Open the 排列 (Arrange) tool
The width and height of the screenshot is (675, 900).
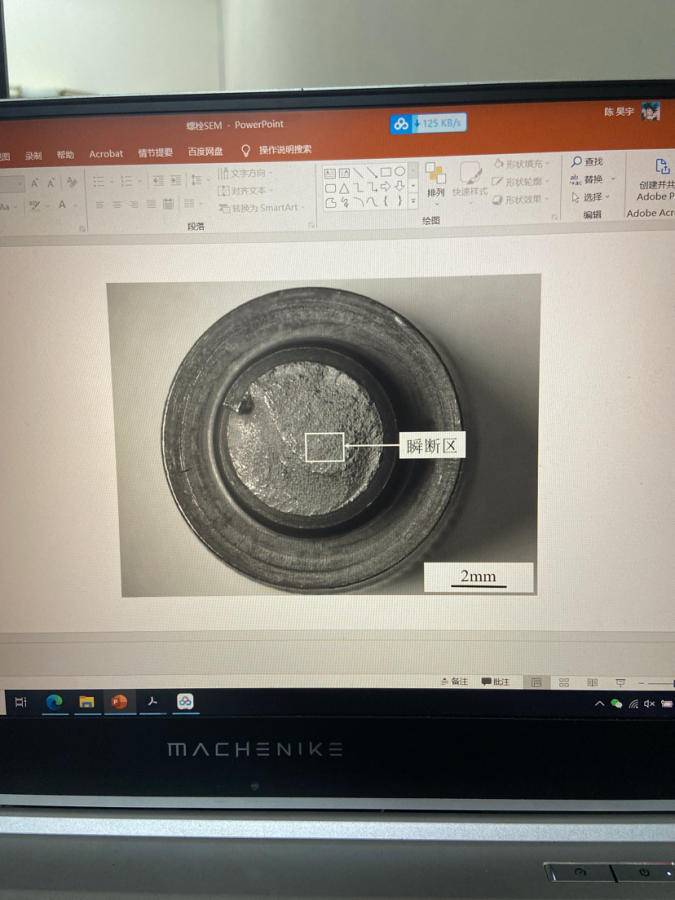[435, 180]
